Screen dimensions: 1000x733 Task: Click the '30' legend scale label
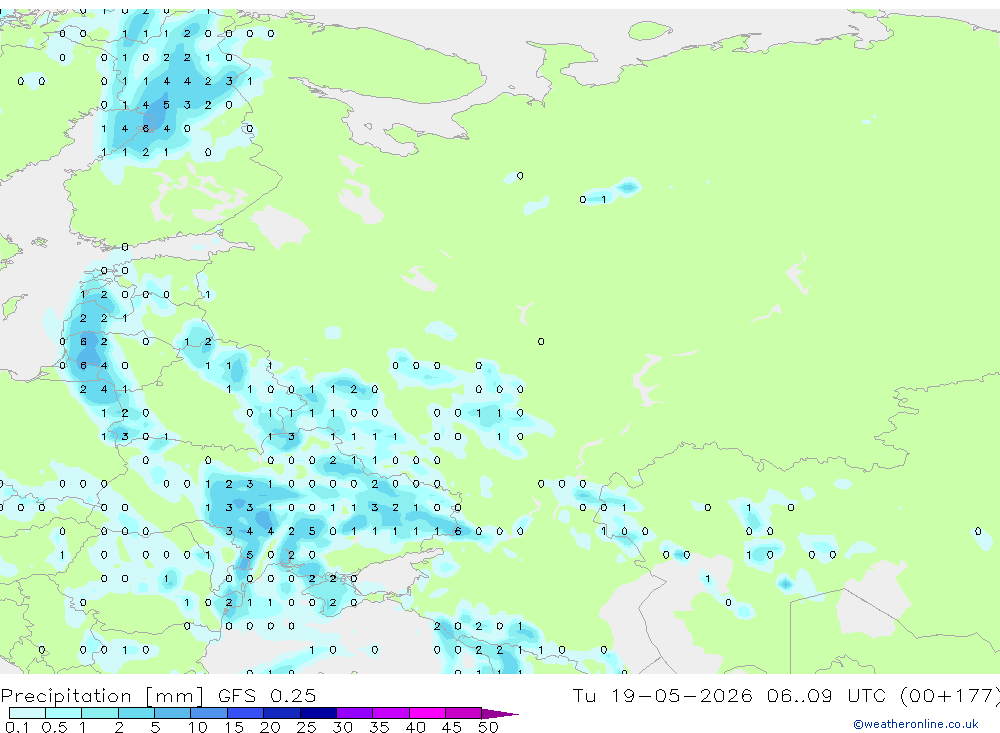coord(342,727)
